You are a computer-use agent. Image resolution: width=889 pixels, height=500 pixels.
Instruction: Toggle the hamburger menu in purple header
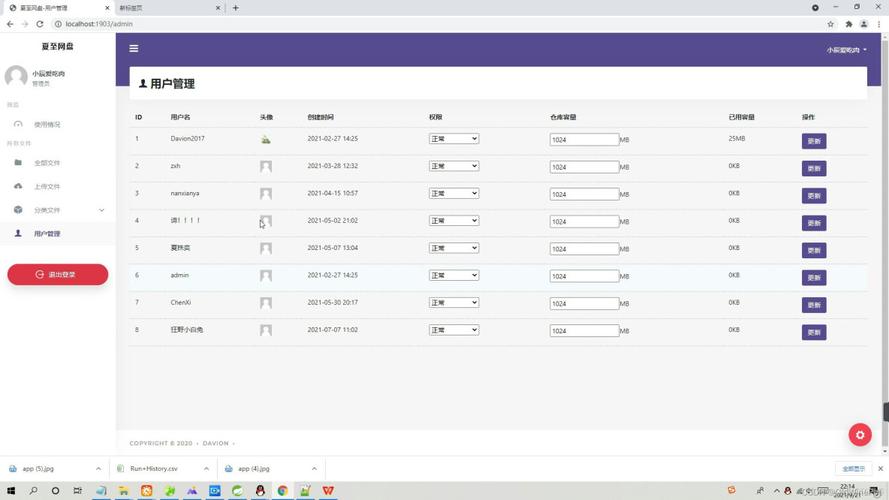pos(134,49)
